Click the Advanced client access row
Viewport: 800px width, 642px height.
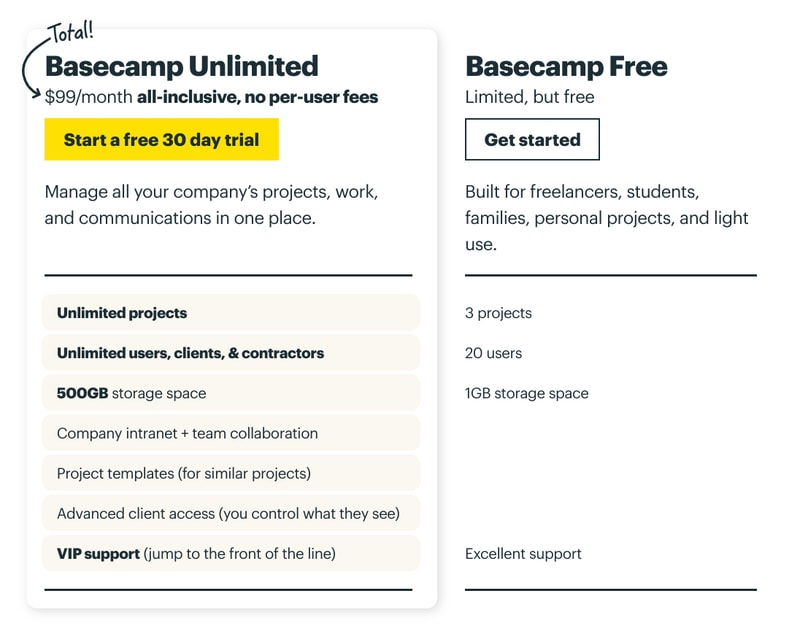[230, 513]
